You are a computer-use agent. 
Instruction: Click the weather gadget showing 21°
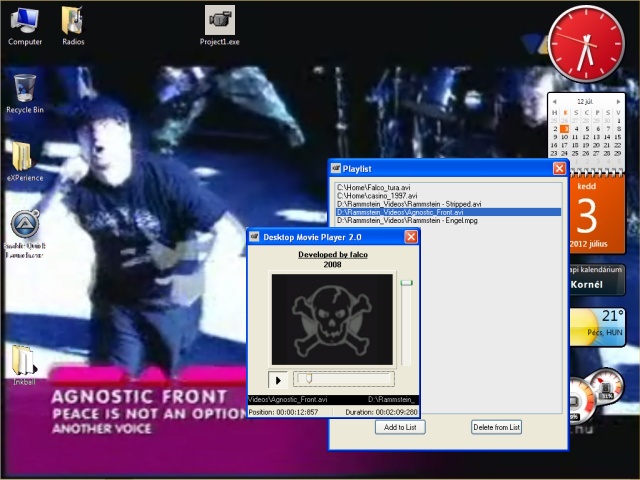[597, 327]
